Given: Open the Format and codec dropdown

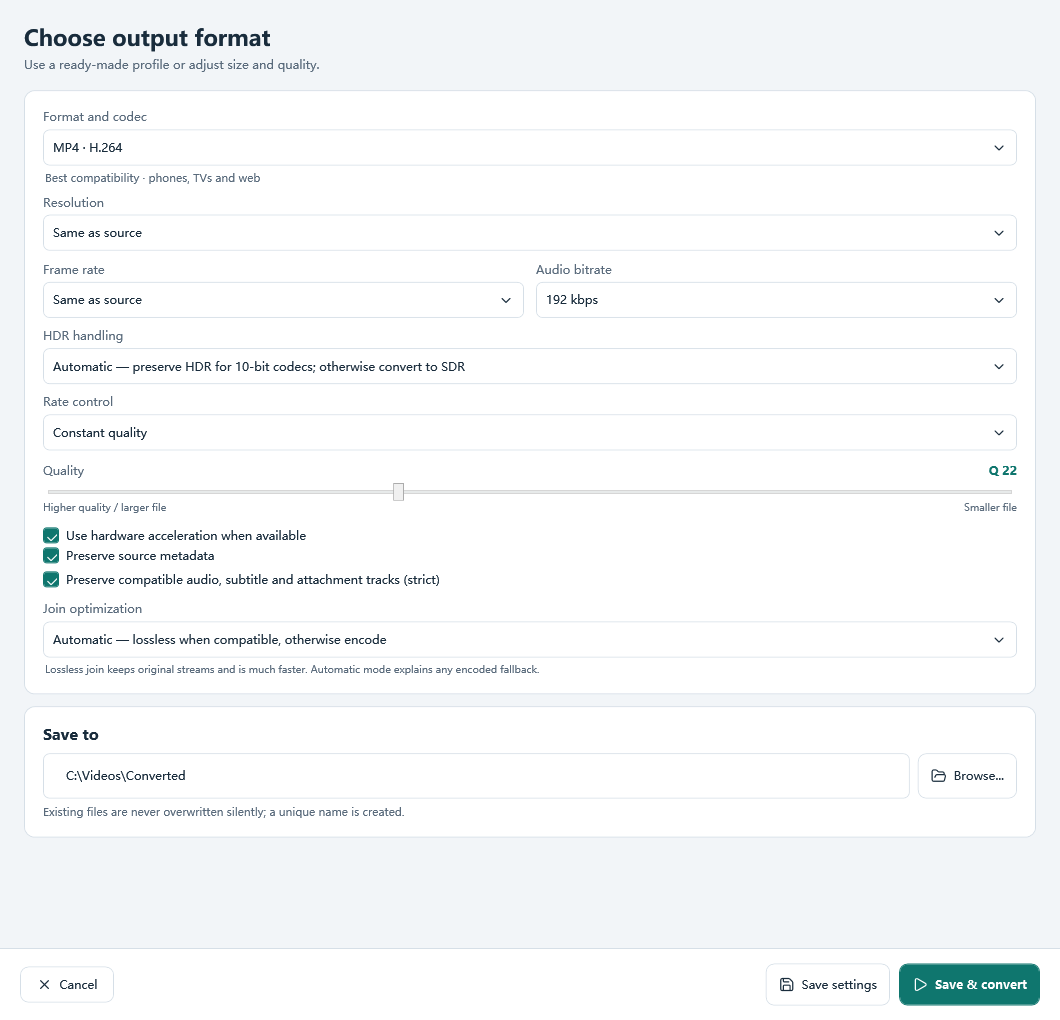Looking at the screenshot, I should pos(529,147).
